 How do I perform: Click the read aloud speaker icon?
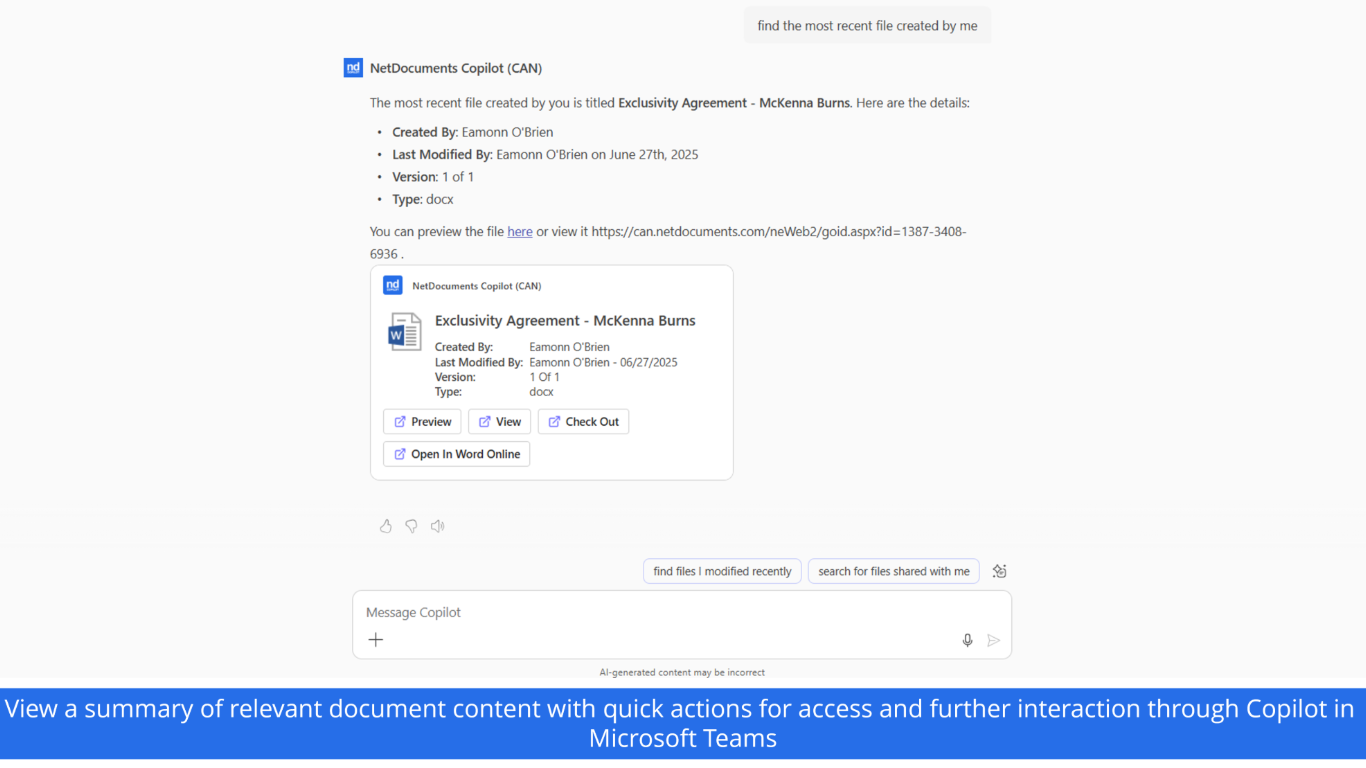[x=437, y=526]
